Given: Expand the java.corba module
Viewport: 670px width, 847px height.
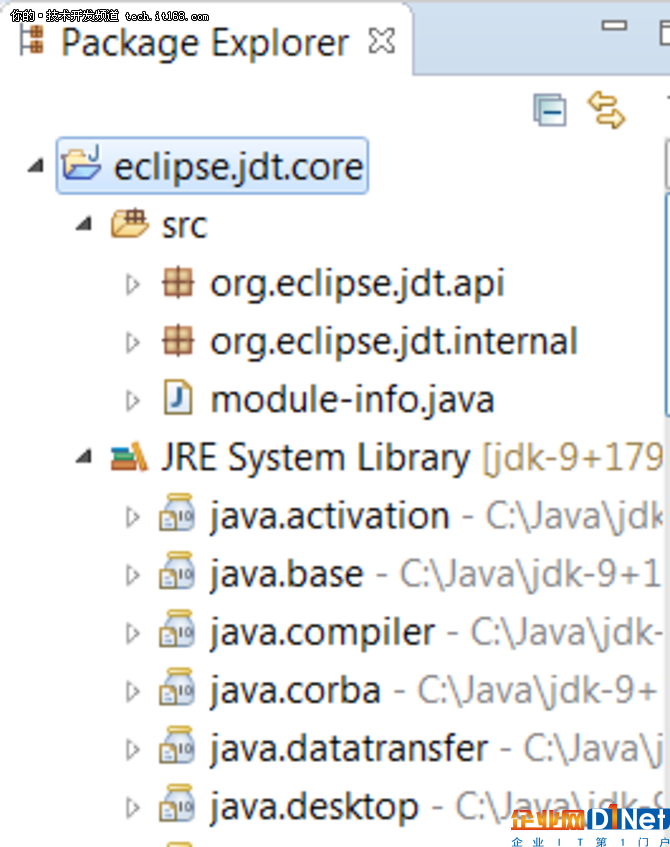Looking at the screenshot, I should coord(132,692).
